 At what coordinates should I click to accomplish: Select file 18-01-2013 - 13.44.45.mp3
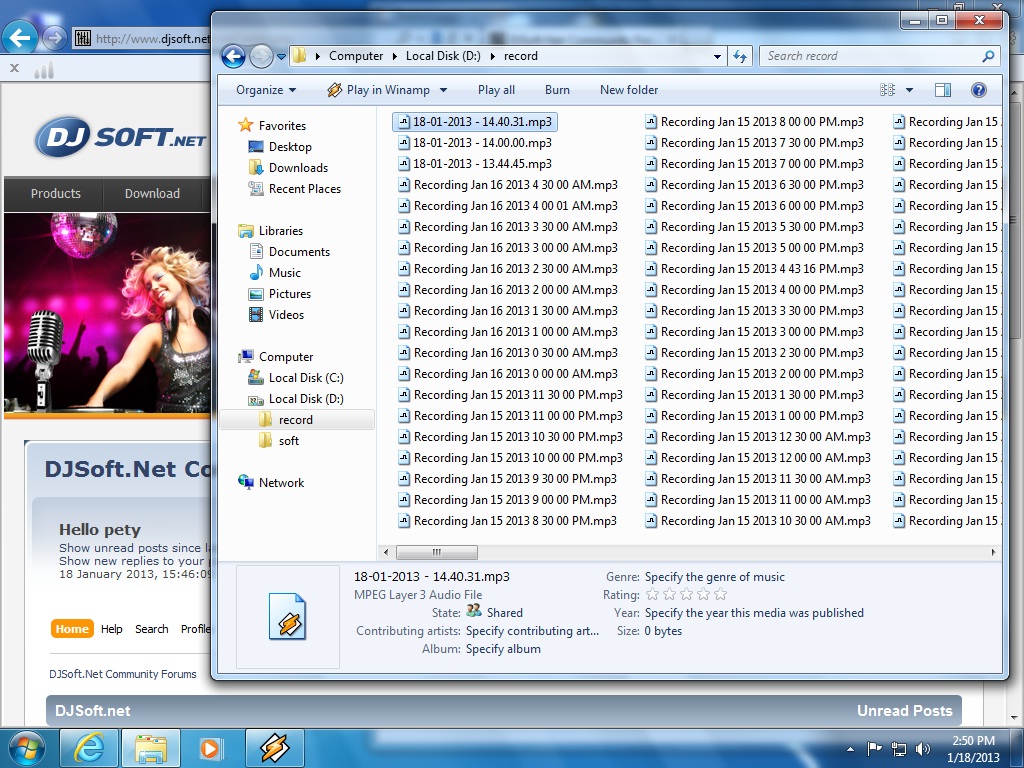tap(482, 163)
